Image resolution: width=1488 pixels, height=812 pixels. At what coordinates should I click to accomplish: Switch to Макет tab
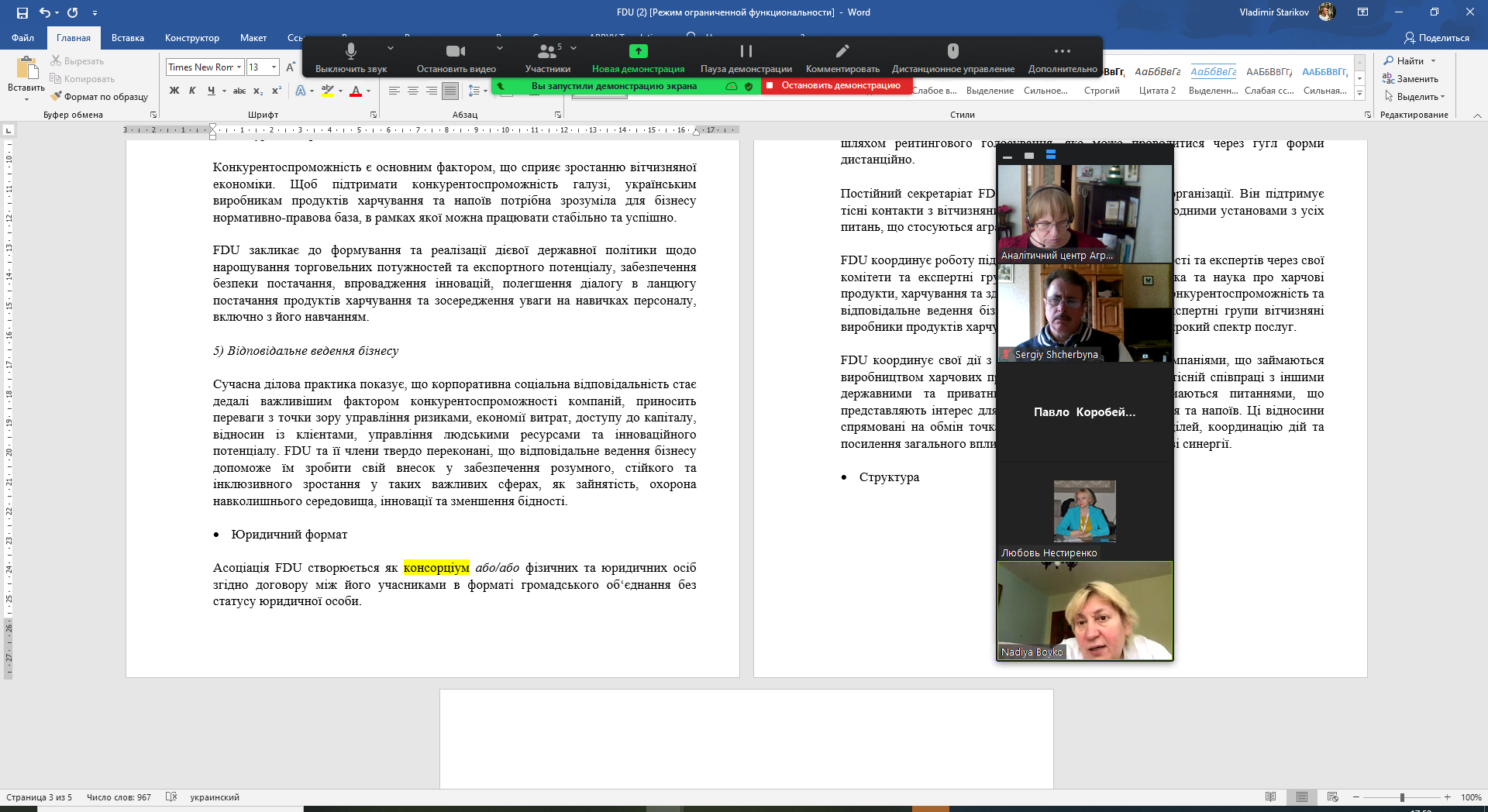[253, 37]
